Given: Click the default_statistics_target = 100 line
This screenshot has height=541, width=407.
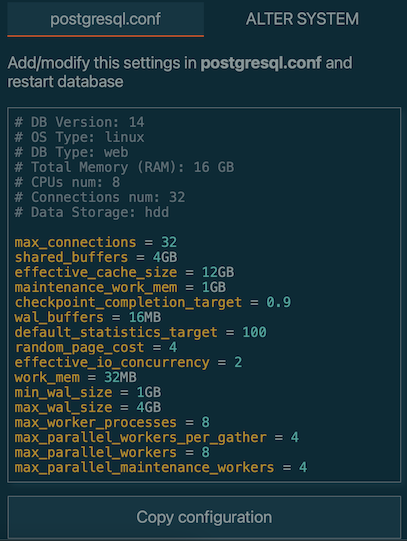Looking at the screenshot, I should click(x=140, y=332).
